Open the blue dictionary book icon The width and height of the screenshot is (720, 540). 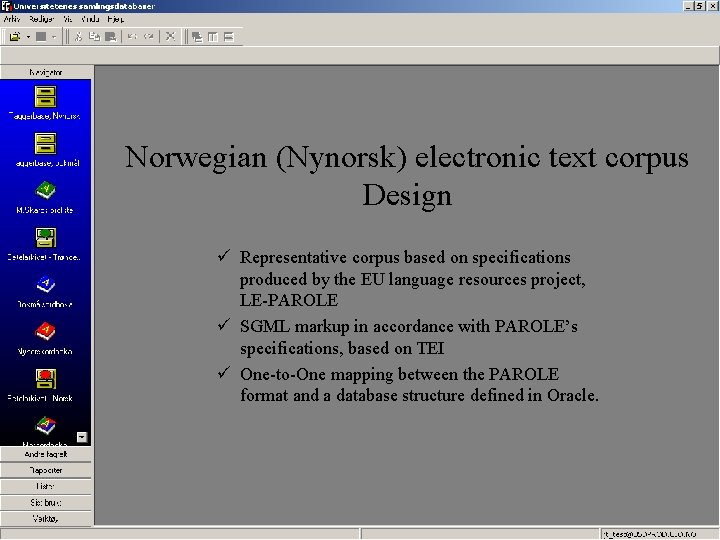click(45, 285)
